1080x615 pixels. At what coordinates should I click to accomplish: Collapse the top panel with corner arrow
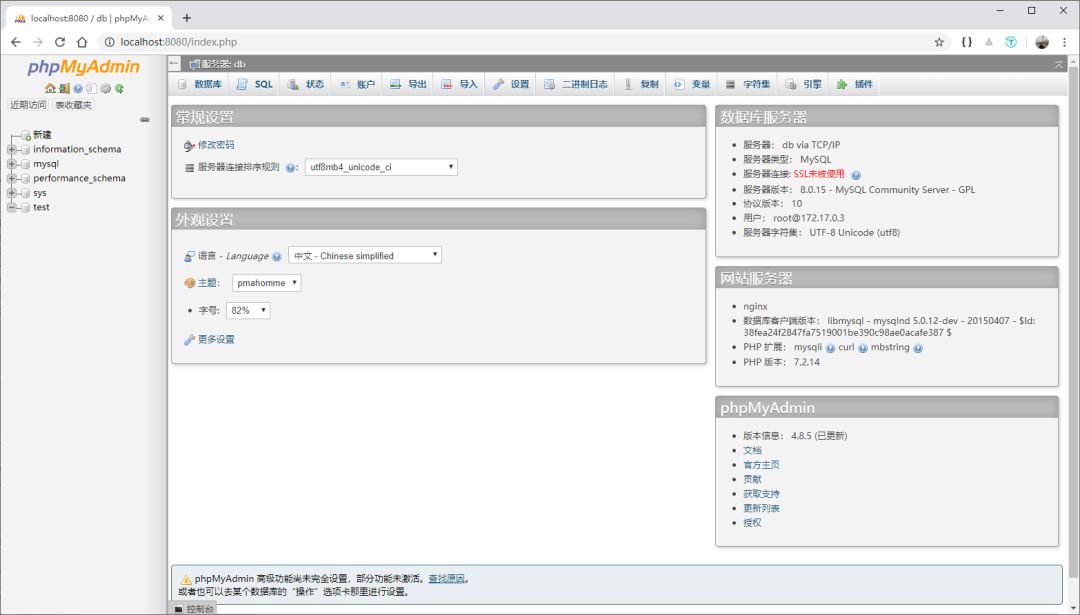tap(1059, 64)
